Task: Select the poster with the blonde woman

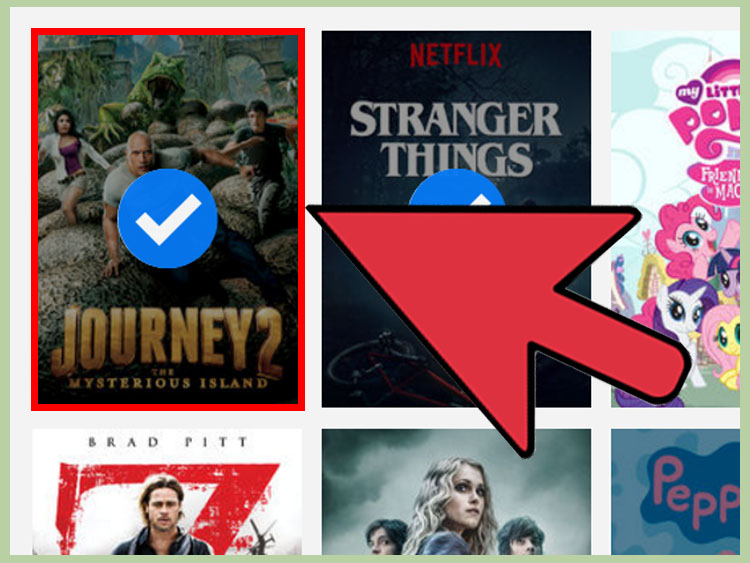Action: (x=456, y=492)
